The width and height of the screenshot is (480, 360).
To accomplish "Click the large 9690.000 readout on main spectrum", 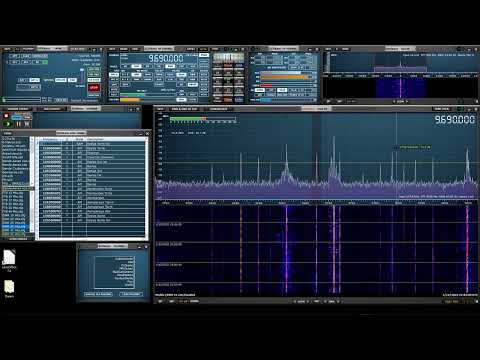I will (455, 120).
